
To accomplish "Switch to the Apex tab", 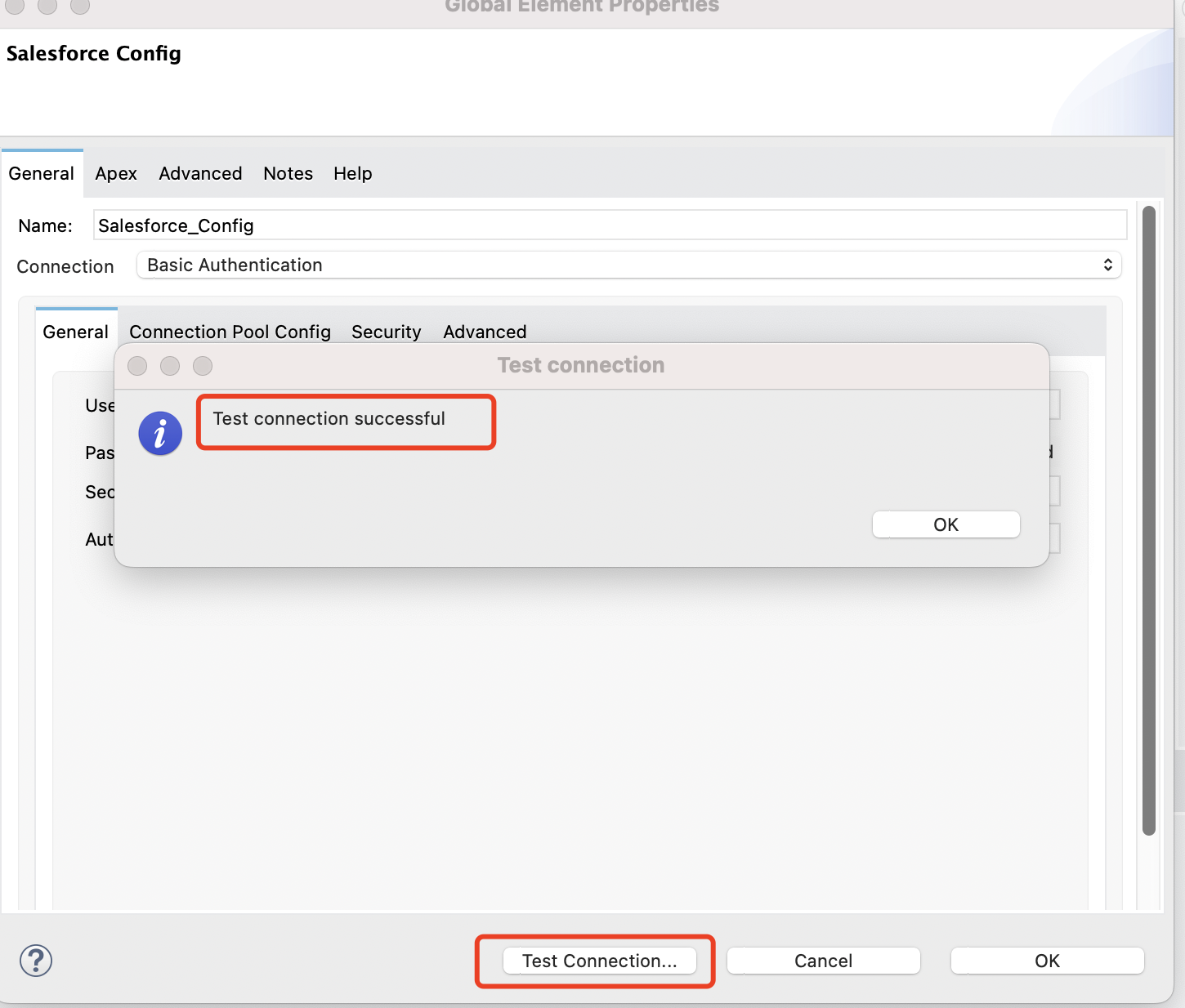I will pos(116,173).
